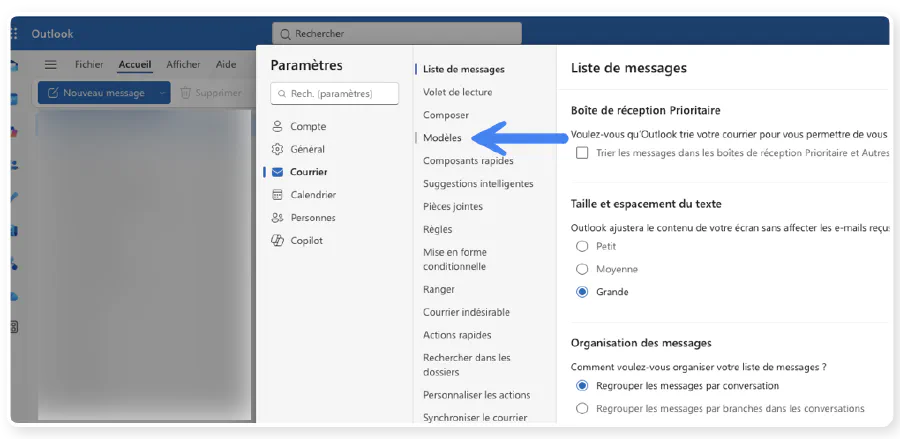
Task: Open the Fichier menu
Action: point(89,65)
